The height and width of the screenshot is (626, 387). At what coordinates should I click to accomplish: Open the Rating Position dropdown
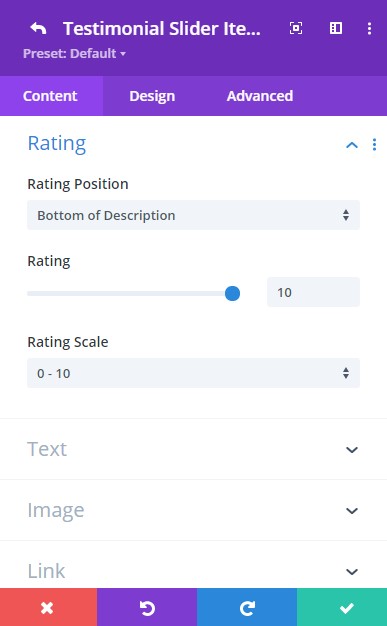[193, 216]
